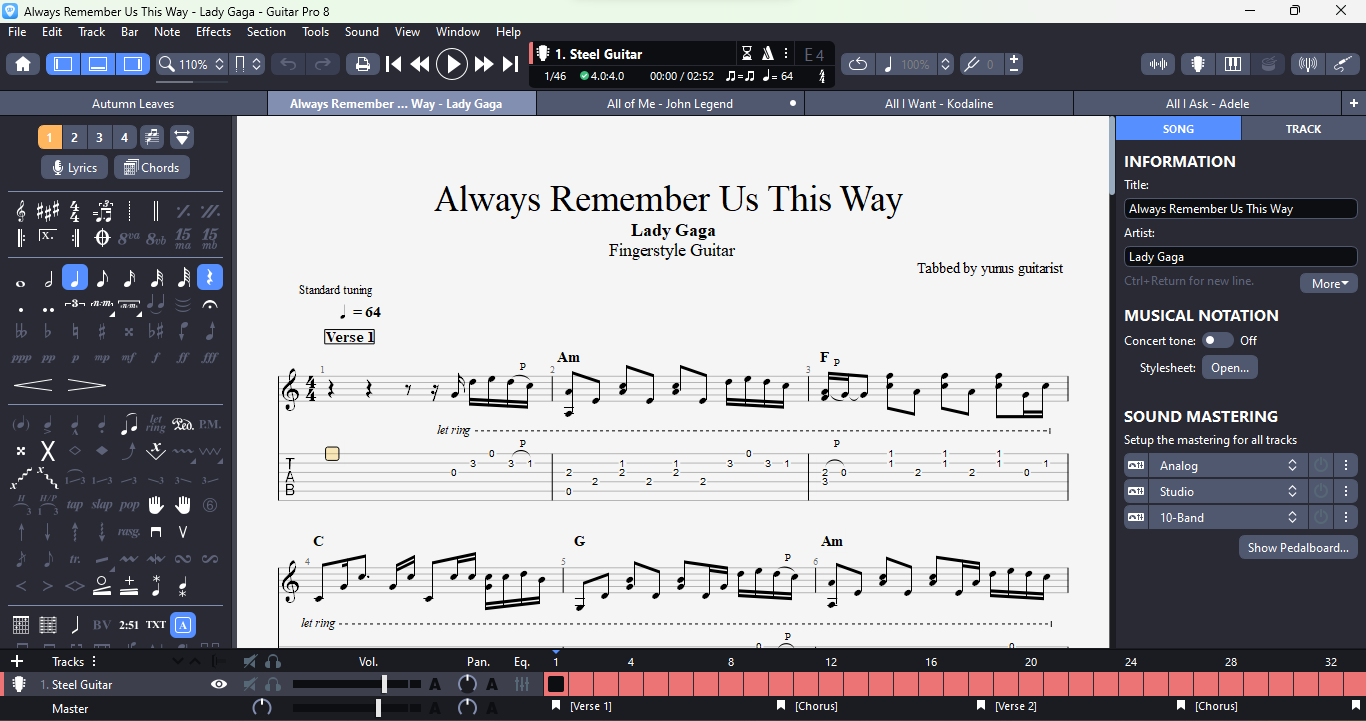Apply the dead note X
Viewport: 1366px width, 721px height.
pyautogui.click(x=47, y=451)
